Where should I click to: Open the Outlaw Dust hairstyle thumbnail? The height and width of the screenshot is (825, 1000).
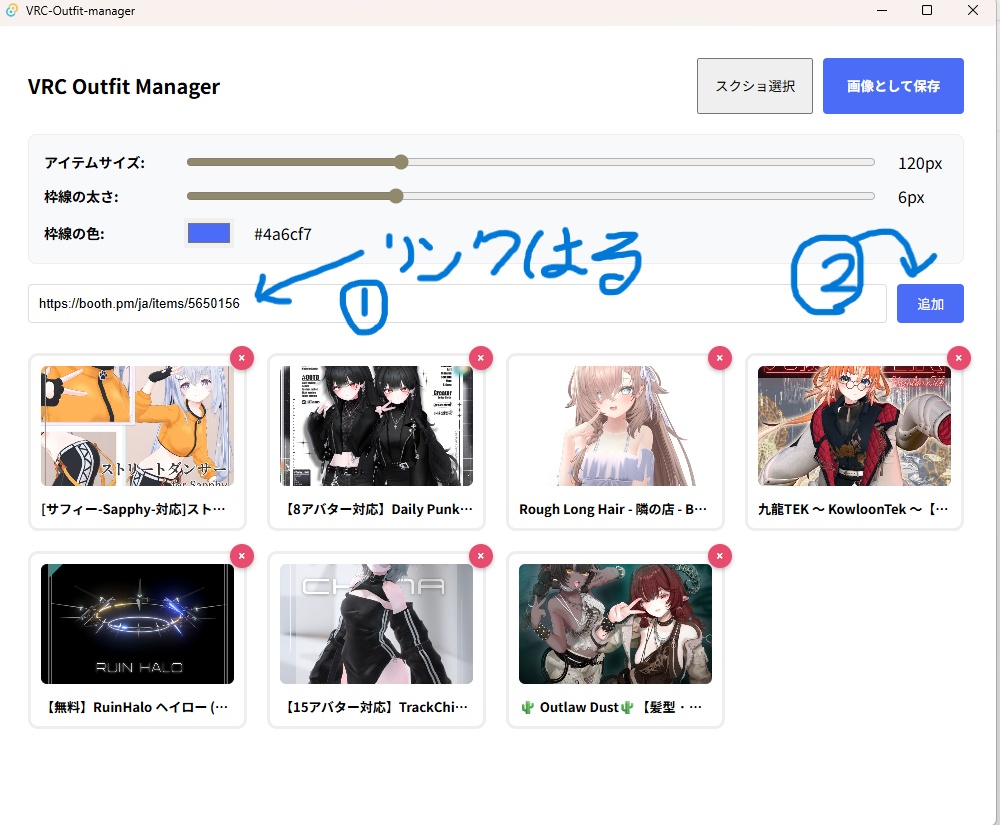pyautogui.click(x=615, y=623)
